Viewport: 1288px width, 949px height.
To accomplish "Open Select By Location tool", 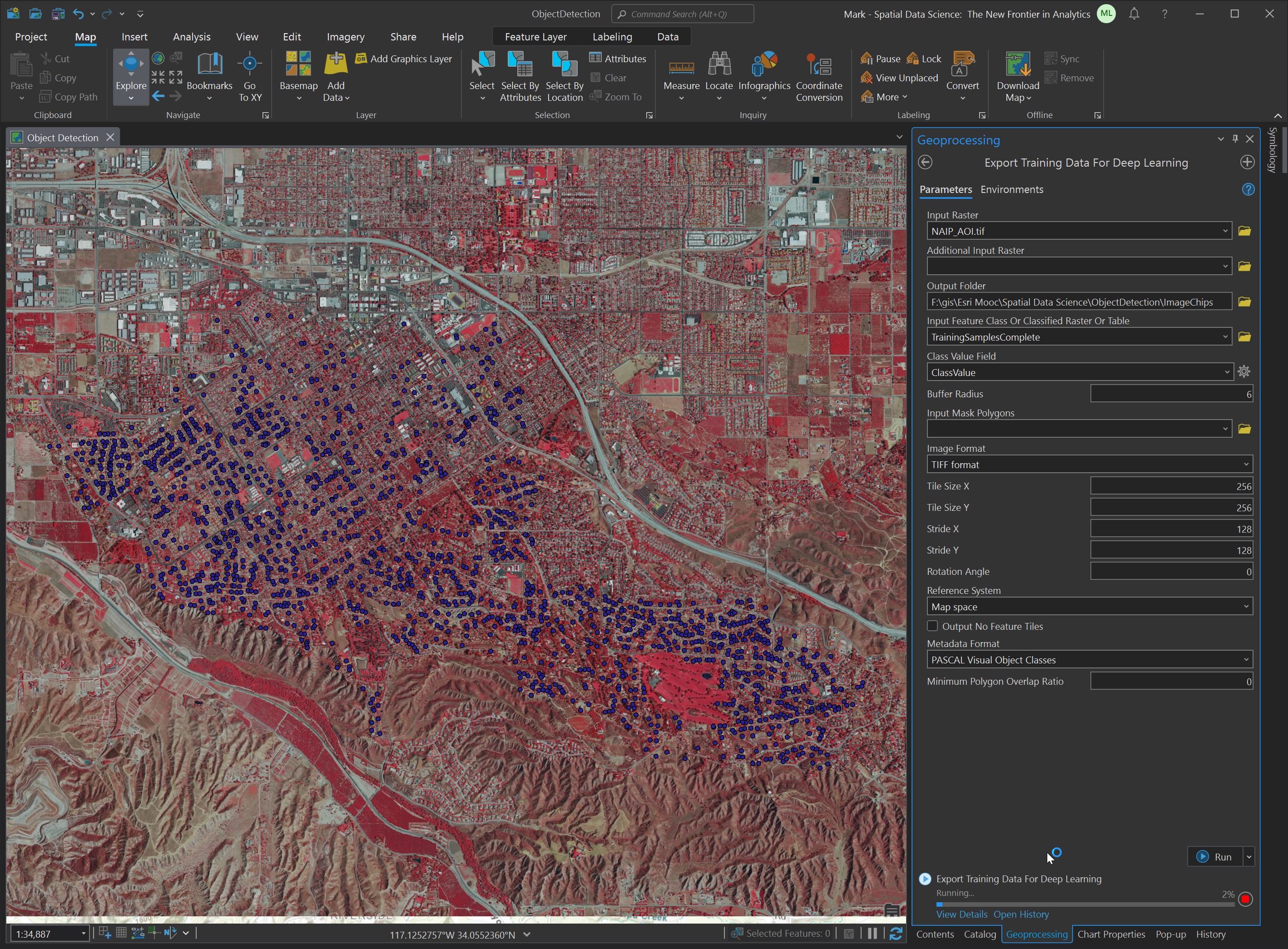I will pos(564,65).
